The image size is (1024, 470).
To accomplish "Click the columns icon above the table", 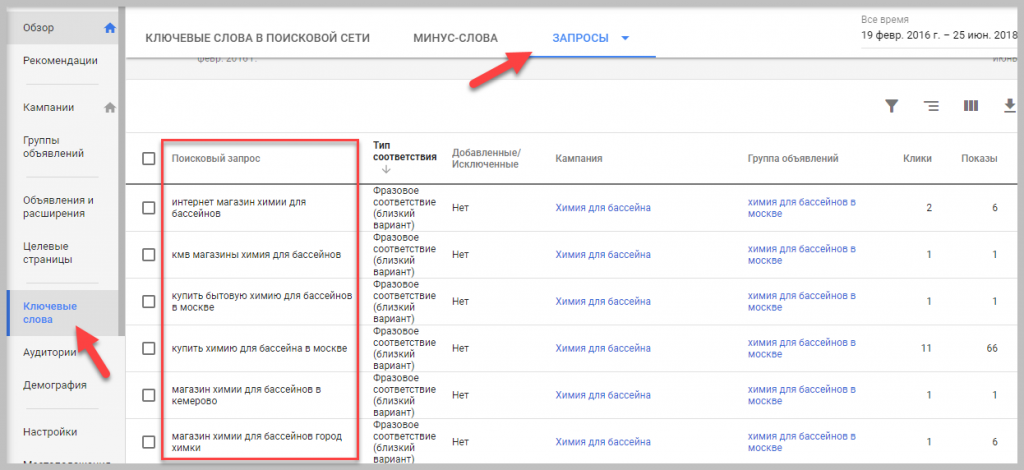I will pos(970,106).
